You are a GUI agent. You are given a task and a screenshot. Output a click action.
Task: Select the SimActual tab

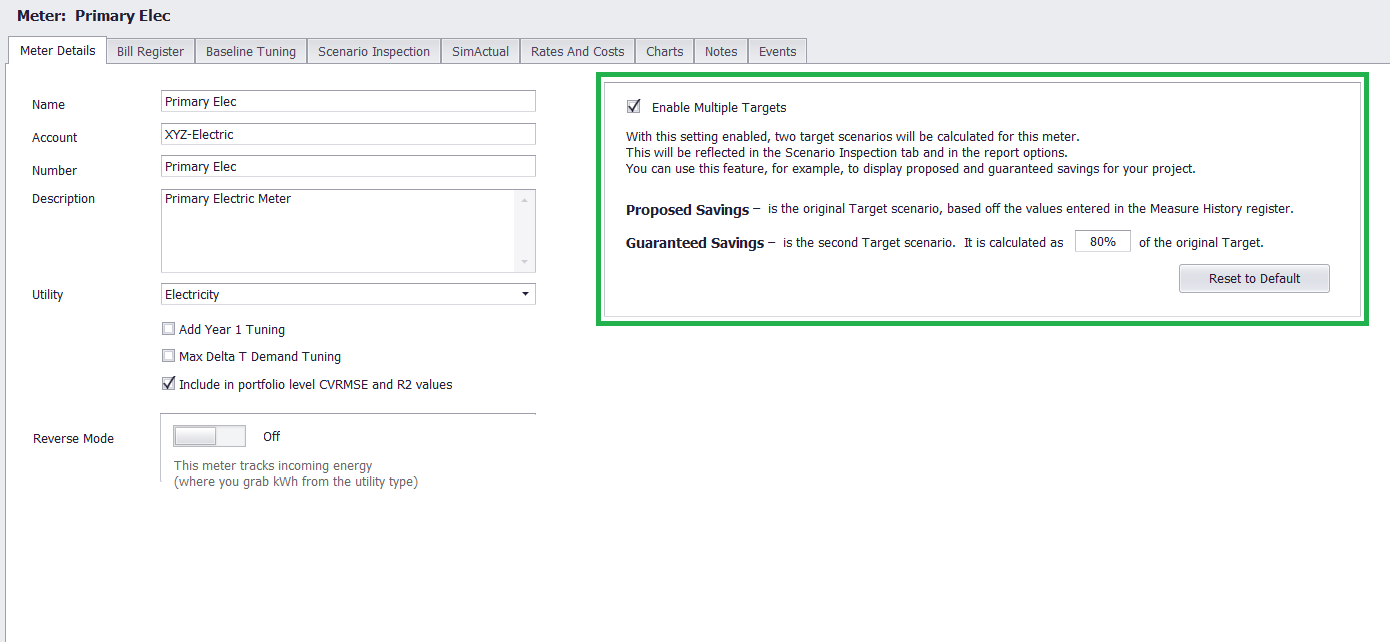[x=480, y=52]
